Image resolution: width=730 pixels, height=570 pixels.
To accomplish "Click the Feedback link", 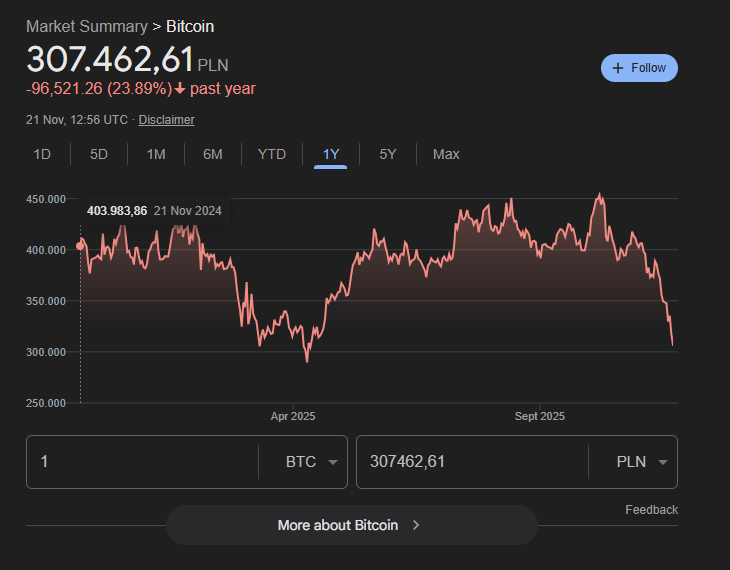I will click(651, 510).
